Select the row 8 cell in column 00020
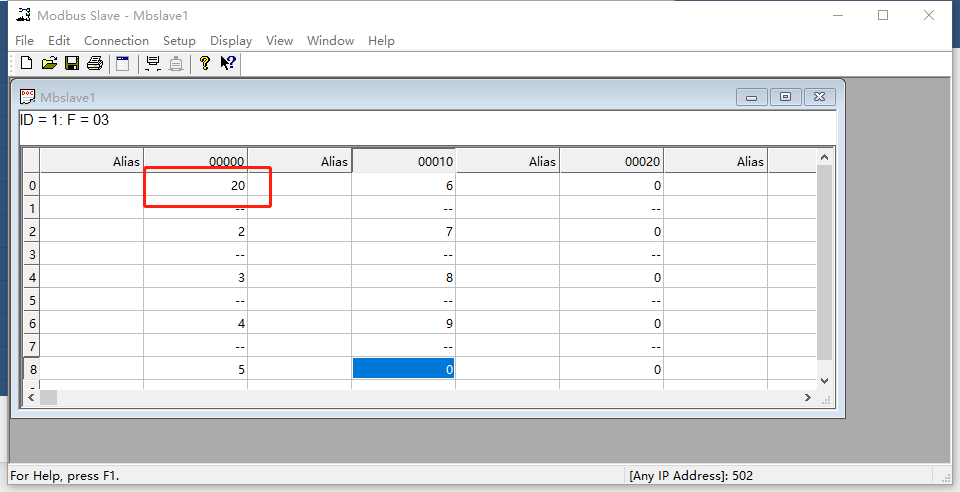 [612, 368]
